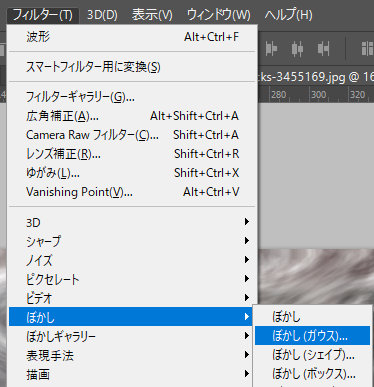Open Camera Raw フィルター(C)...
This screenshot has width=374, height=387.
132,135
